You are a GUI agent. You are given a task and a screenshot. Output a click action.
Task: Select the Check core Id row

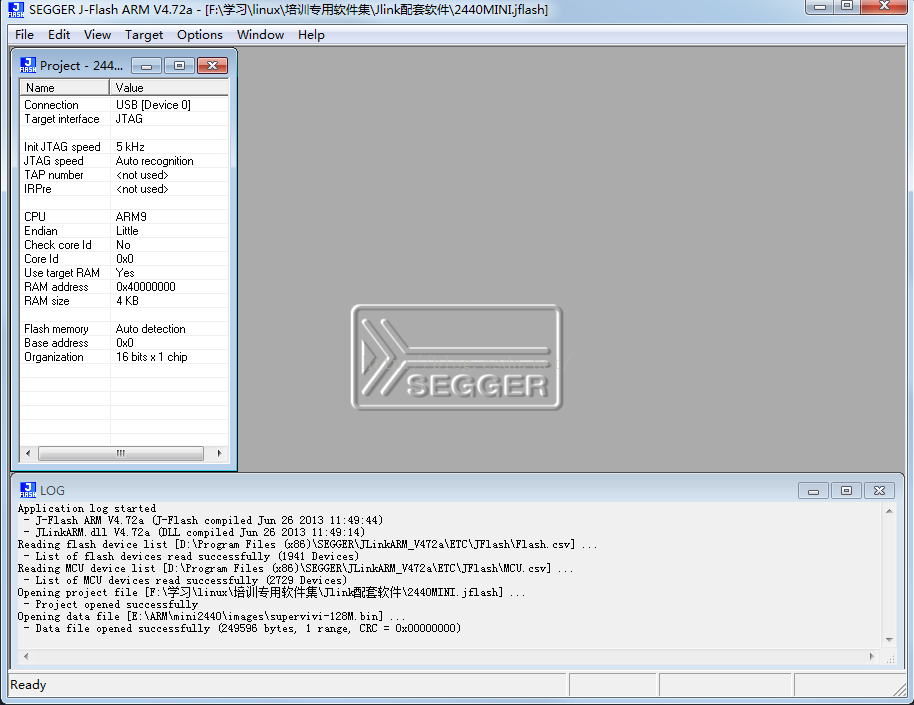[x=124, y=245]
